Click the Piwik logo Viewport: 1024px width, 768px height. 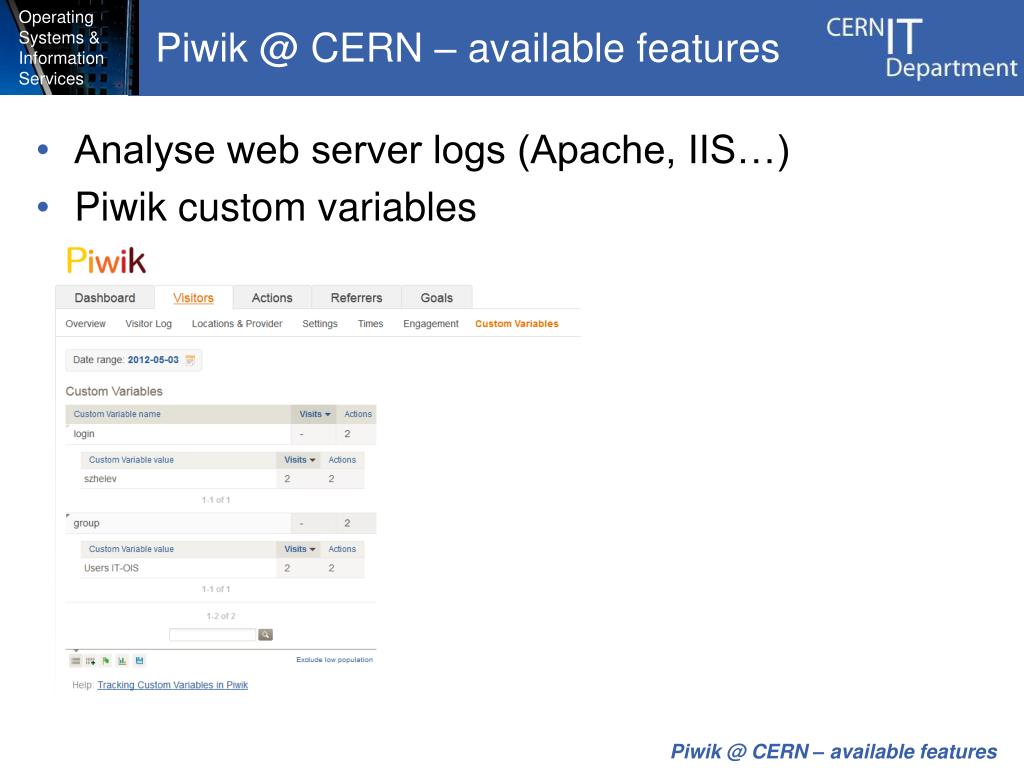[x=106, y=261]
